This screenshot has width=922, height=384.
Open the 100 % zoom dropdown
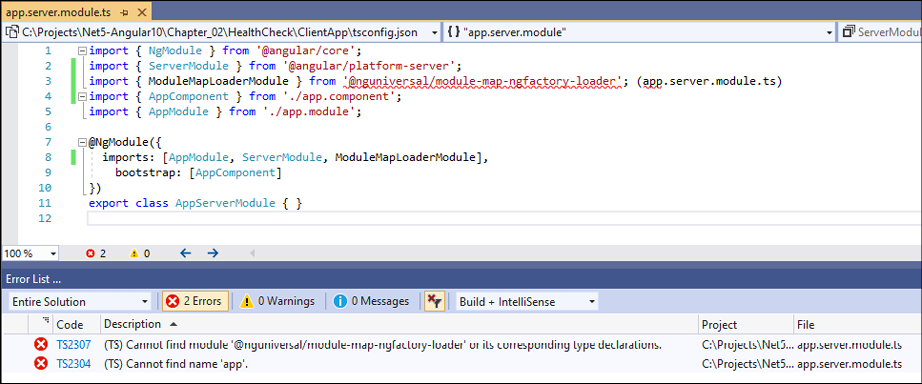click(x=54, y=253)
